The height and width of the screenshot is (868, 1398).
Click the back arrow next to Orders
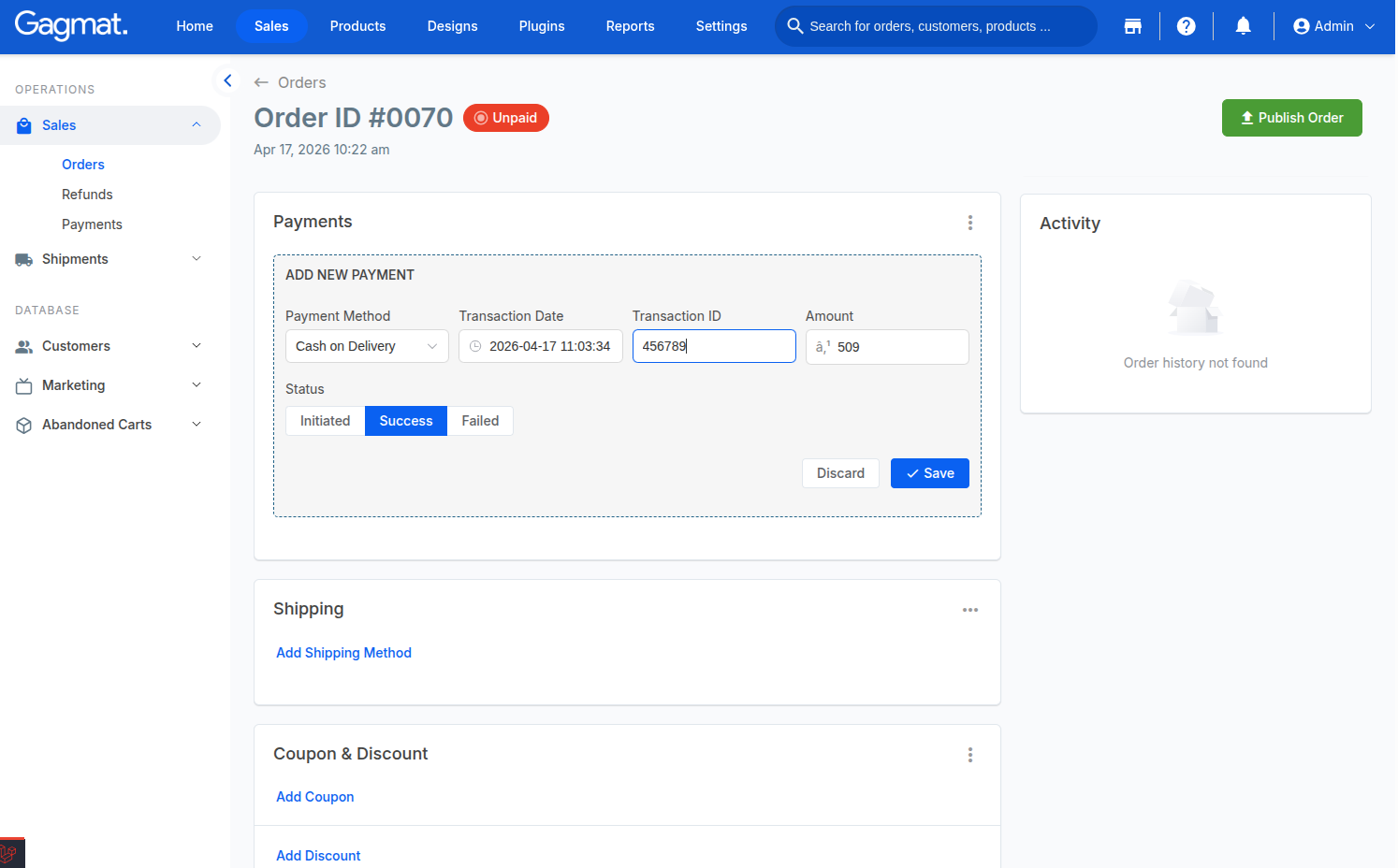[x=261, y=82]
